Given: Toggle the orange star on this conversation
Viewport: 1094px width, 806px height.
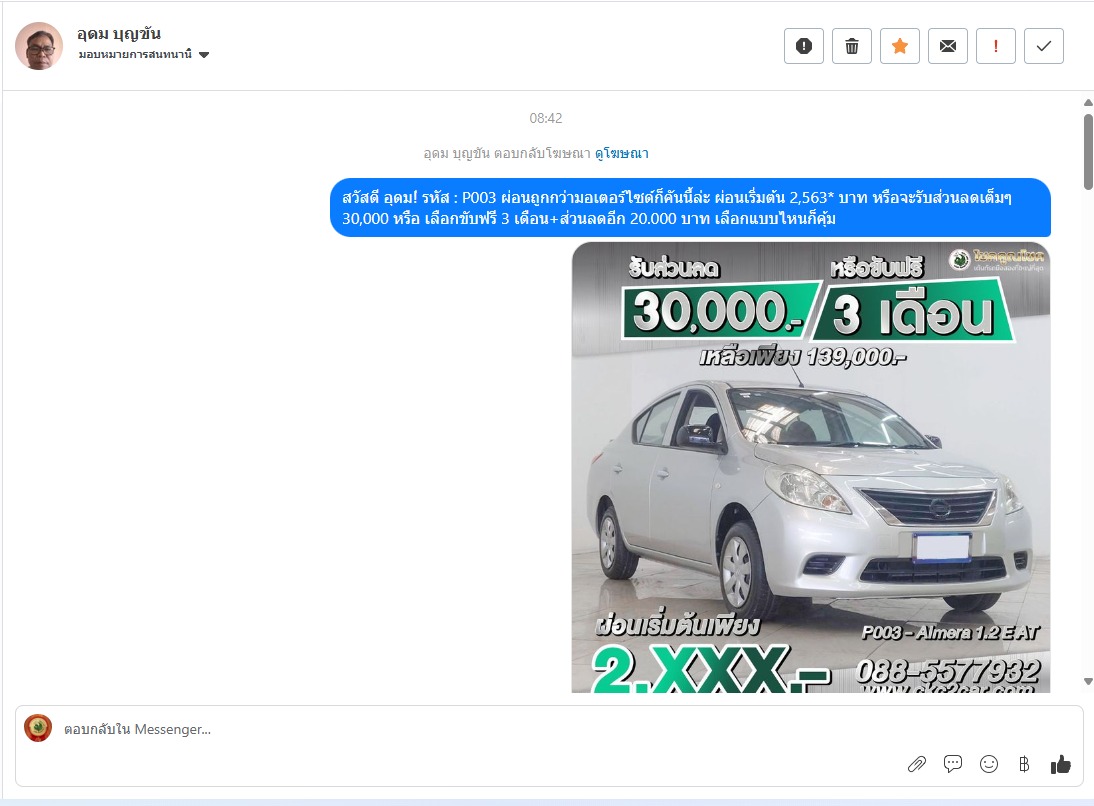Looking at the screenshot, I should pyautogui.click(x=900, y=46).
